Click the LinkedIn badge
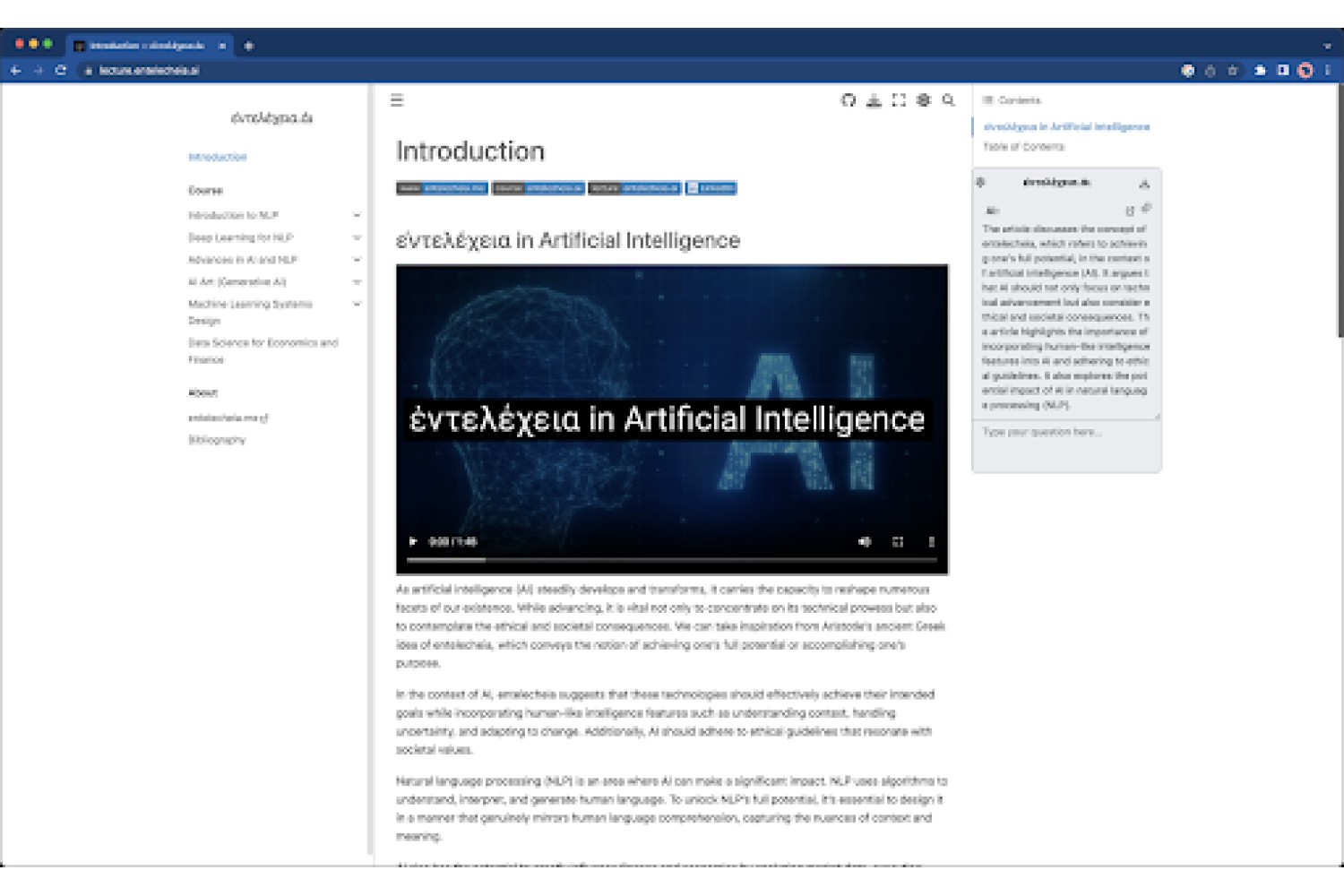 point(711,188)
